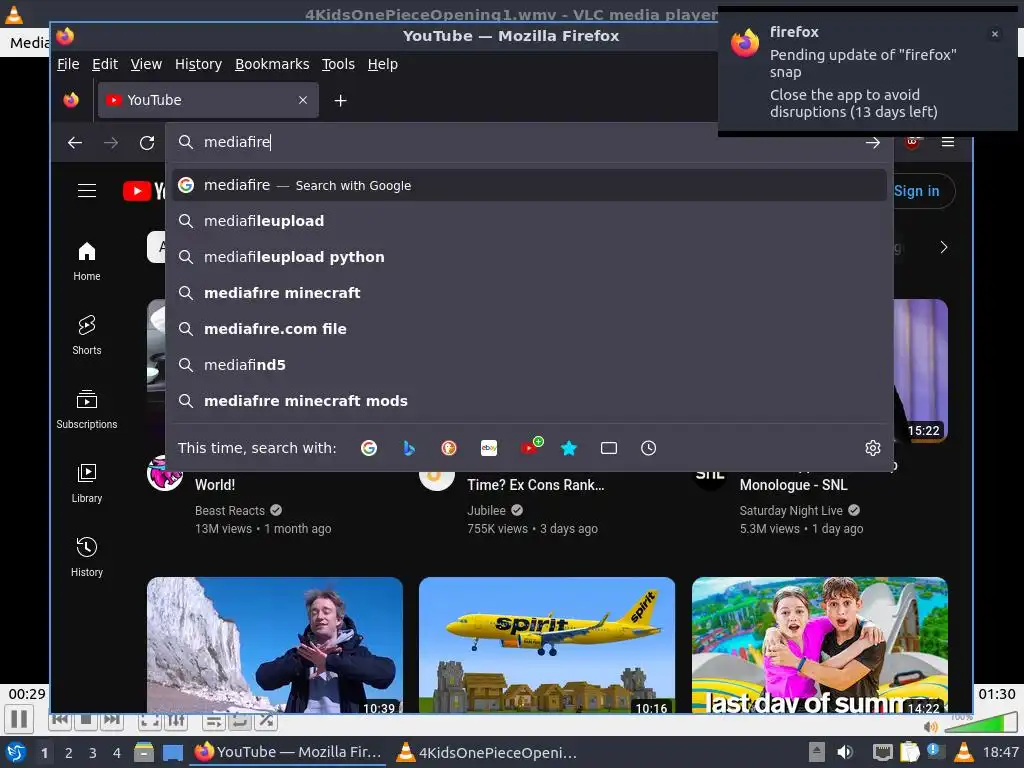Open the 10:39 white cliffs video thumbnail
The image size is (1024, 768).
coord(275,645)
